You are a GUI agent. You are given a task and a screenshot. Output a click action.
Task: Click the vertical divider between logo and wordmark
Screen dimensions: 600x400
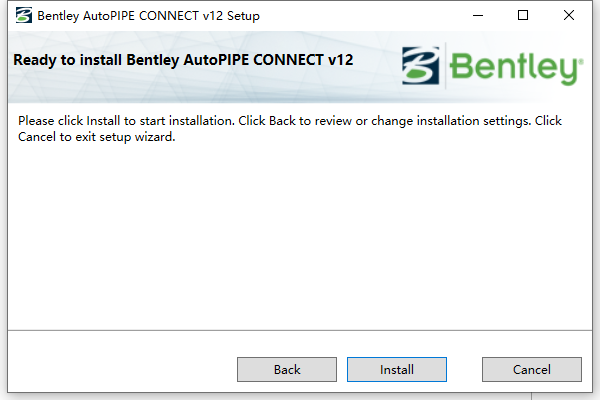445,66
